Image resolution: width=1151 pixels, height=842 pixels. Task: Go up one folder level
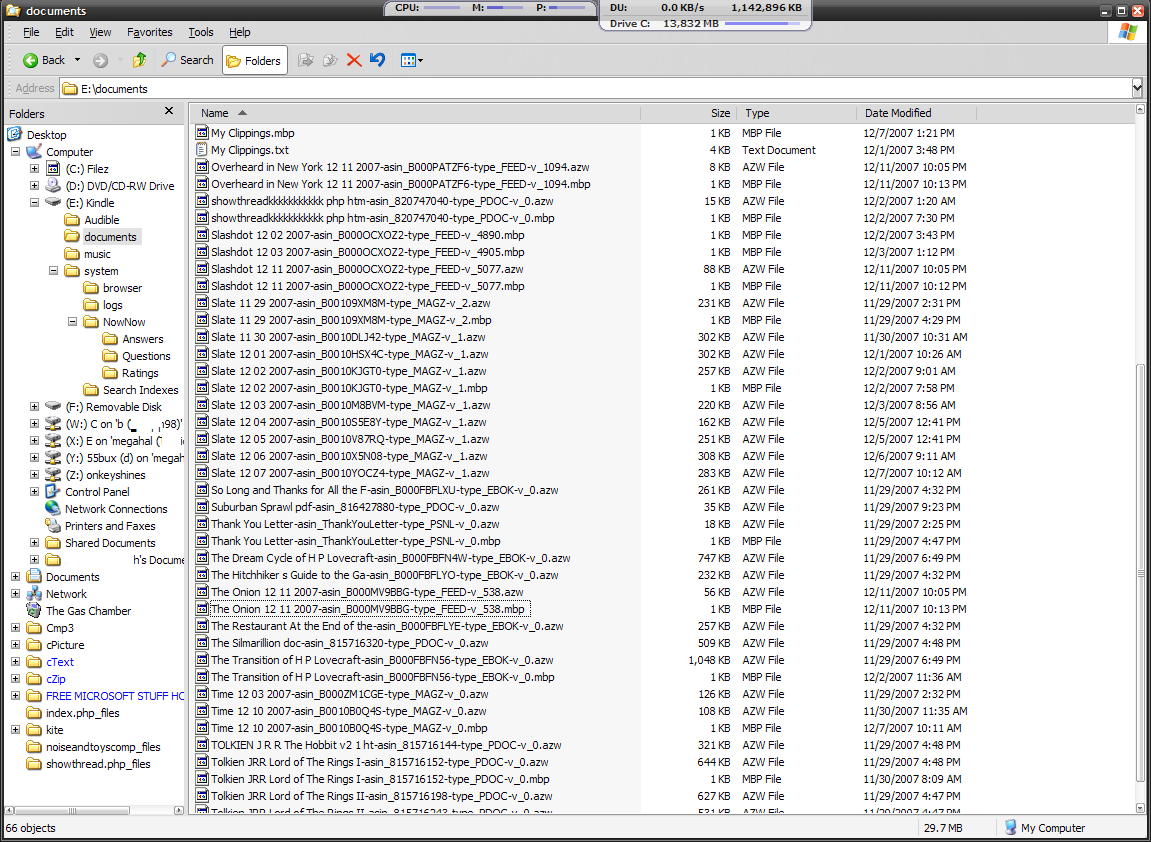[139, 60]
